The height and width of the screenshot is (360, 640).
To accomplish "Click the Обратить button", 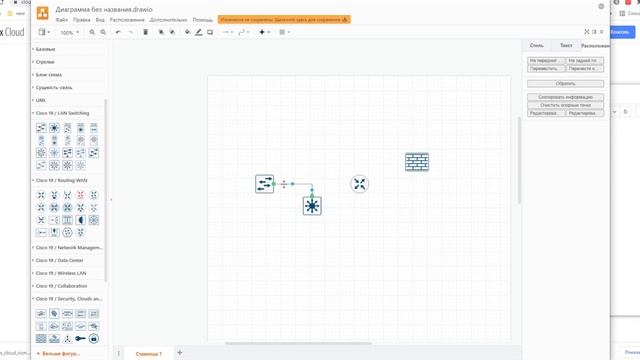I will tap(565, 84).
